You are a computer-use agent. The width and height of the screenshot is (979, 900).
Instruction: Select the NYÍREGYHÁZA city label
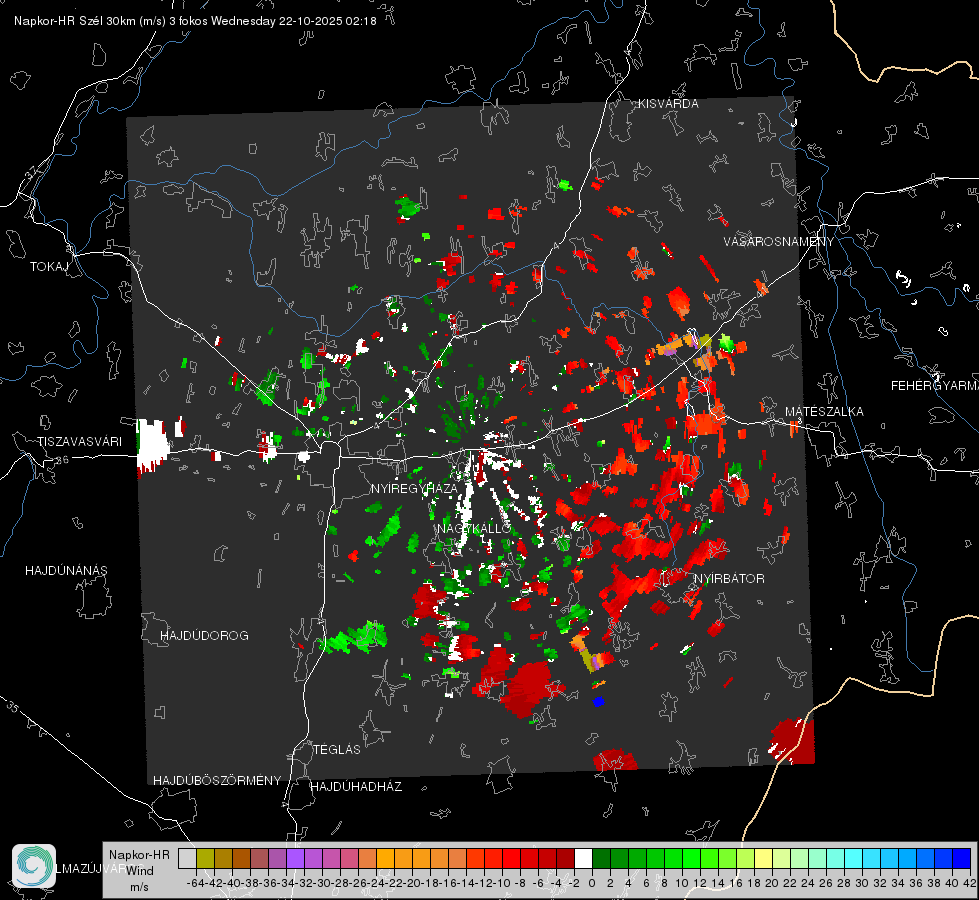pyautogui.click(x=414, y=488)
